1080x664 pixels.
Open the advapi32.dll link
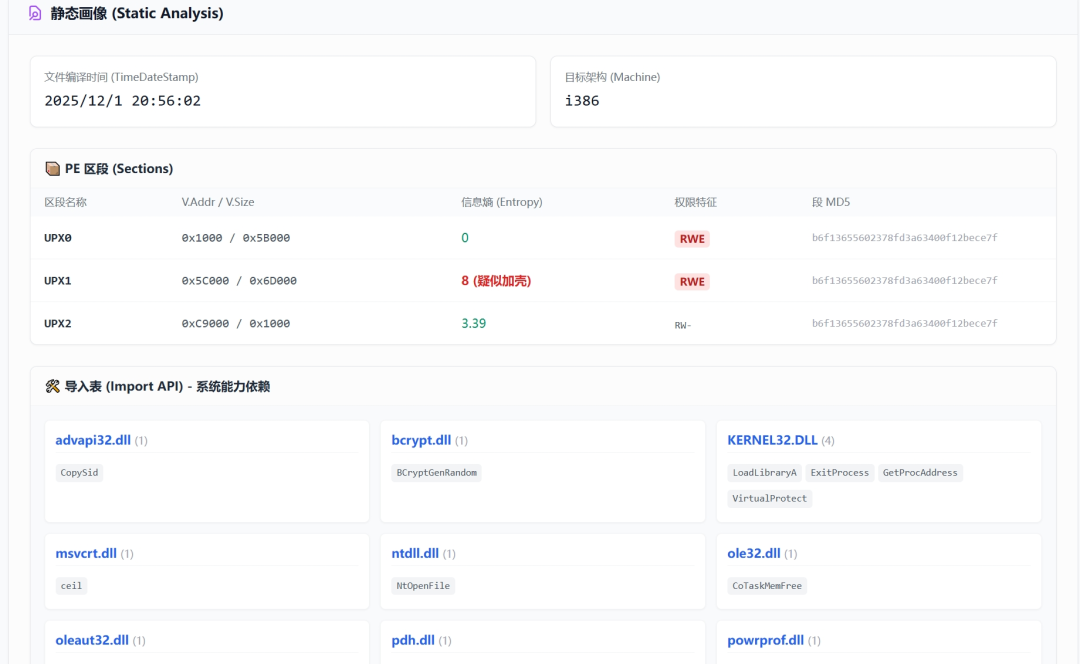pyautogui.click(x=93, y=440)
